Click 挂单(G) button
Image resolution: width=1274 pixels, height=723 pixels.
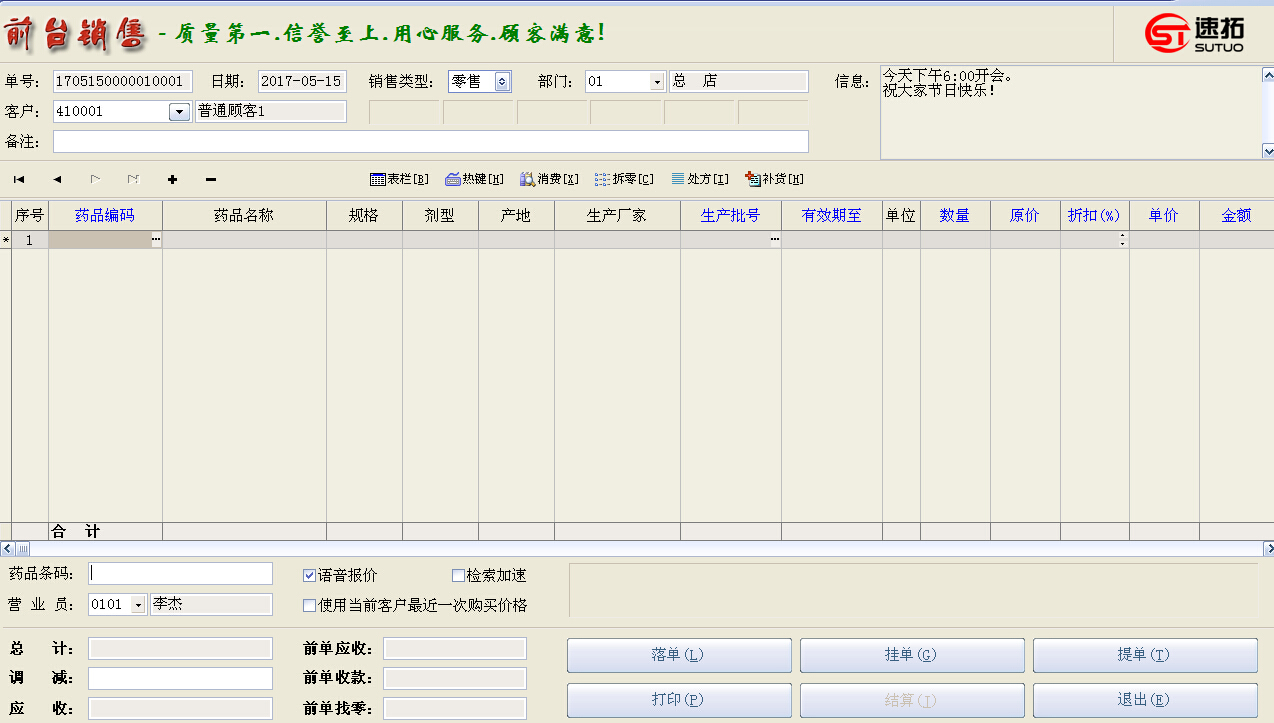click(912, 655)
